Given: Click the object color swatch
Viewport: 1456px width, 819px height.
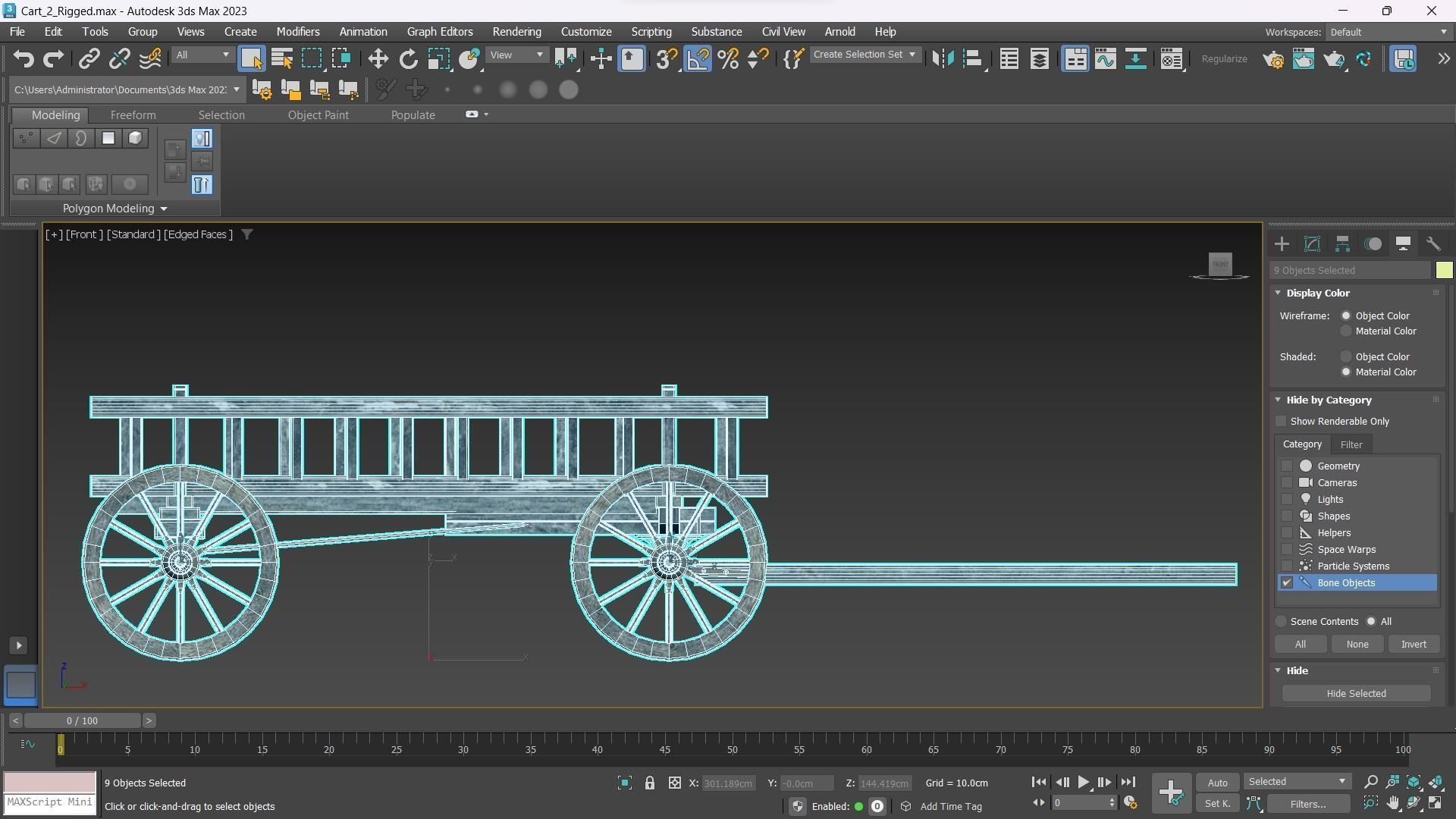Looking at the screenshot, I should click(1443, 271).
